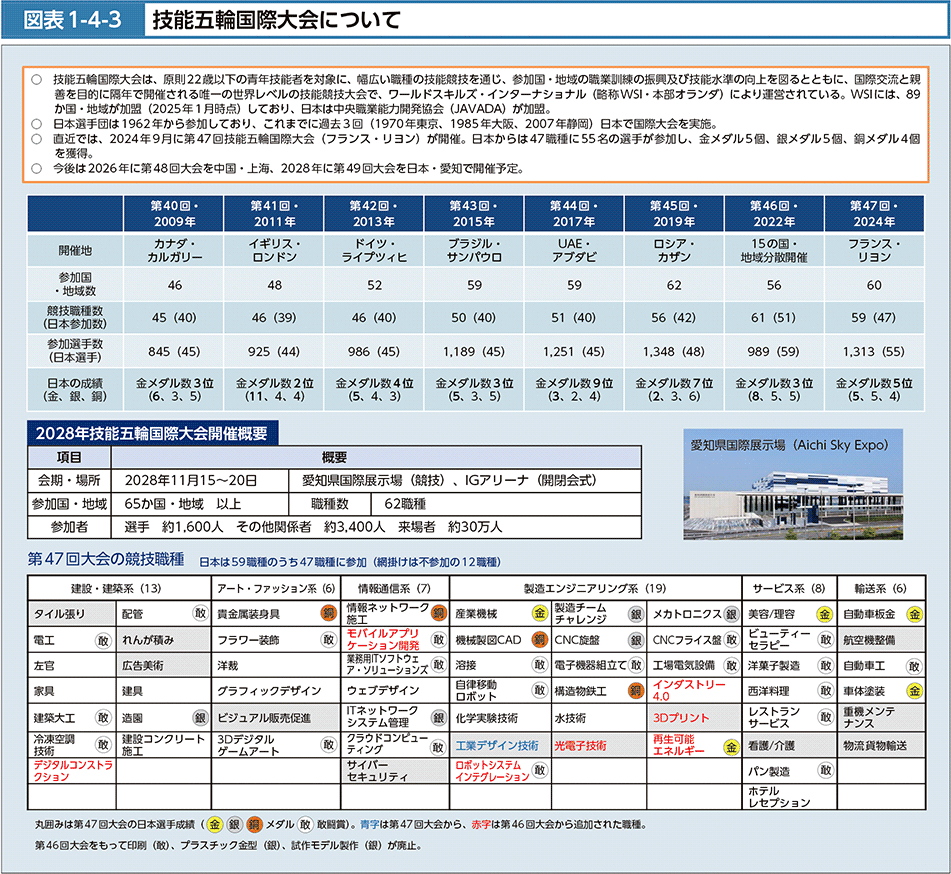Image resolution: width=951 pixels, height=874 pixels.
Task: Click the silver medal beside CNC旋盤
Action: pyautogui.click(x=634, y=640)
